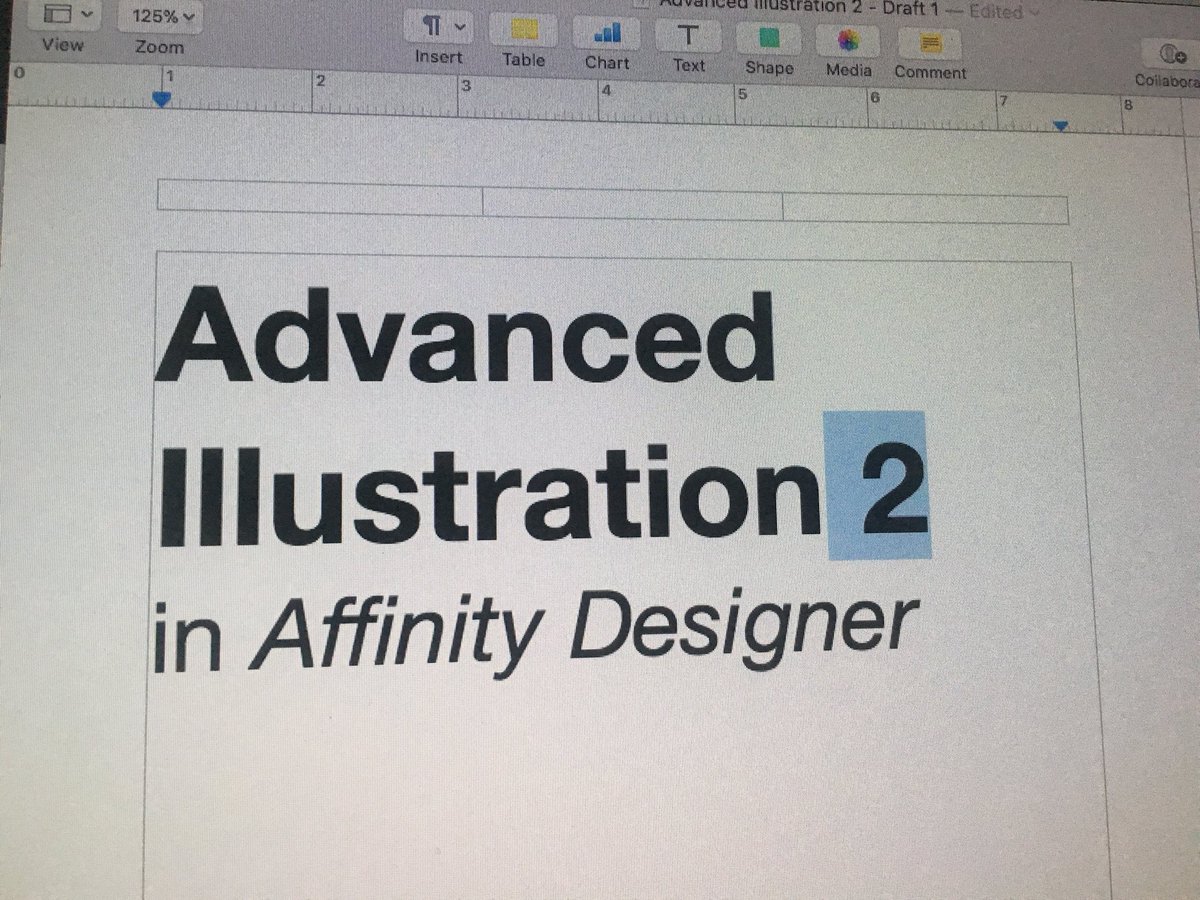Insert a table with the Table icon
This screenshot has width=1200, height=900.
523,30
